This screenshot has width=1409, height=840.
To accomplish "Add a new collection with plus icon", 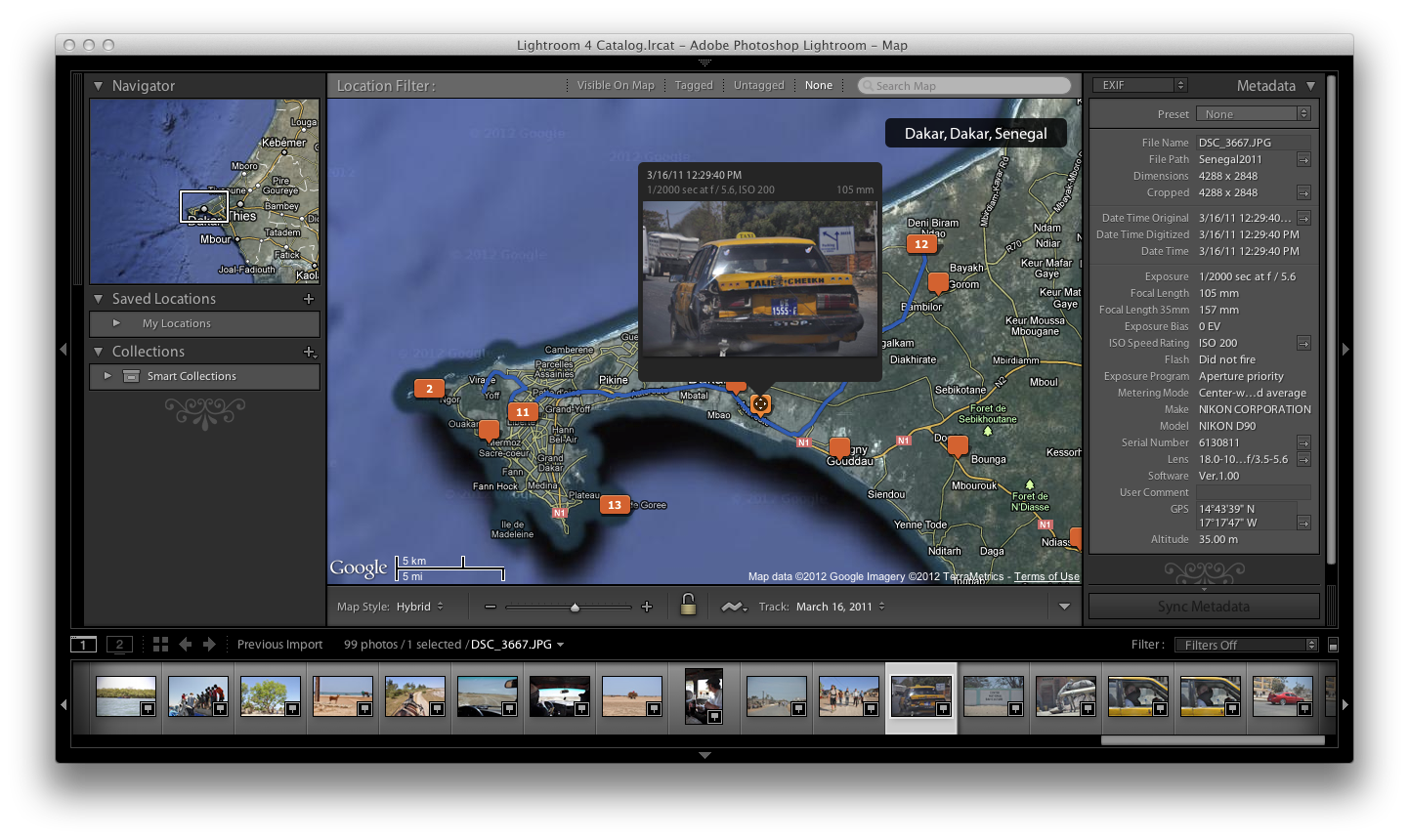I will [x=309, y=352].
